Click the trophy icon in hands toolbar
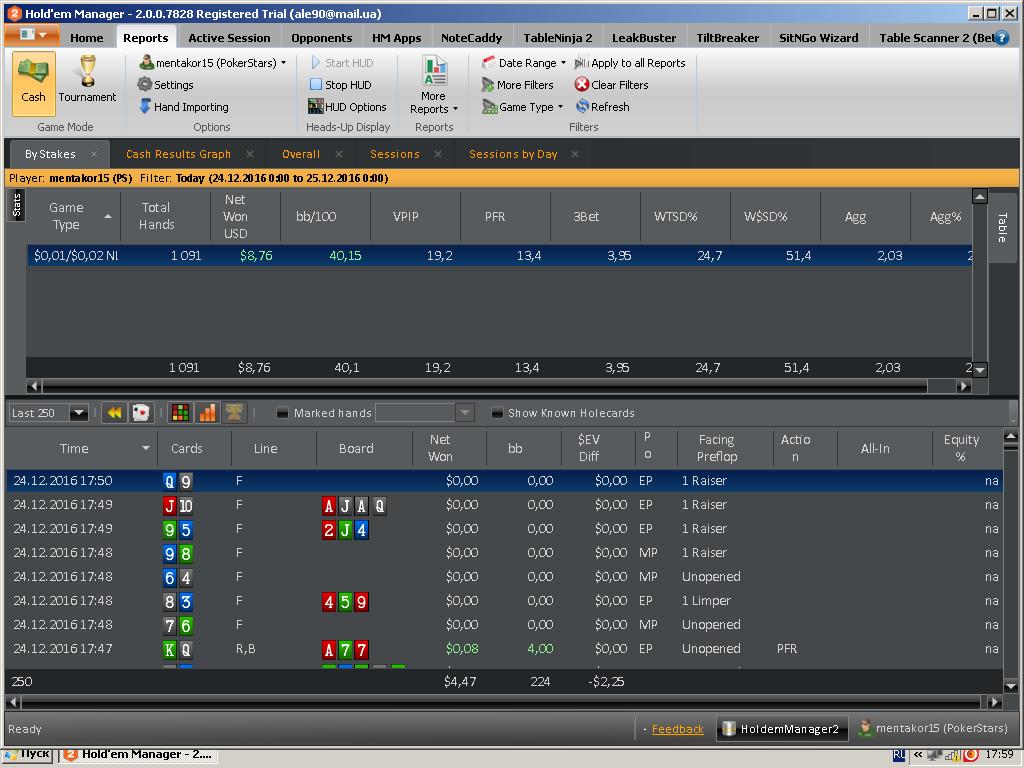The height and width of the screenshot is (768, 1024). coord(234,413)
